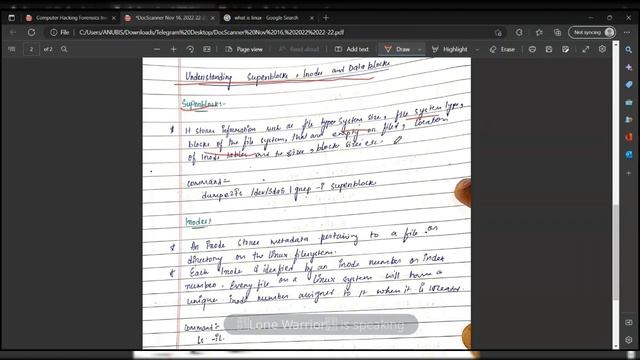Zoom out the PDF

point(157,49)
